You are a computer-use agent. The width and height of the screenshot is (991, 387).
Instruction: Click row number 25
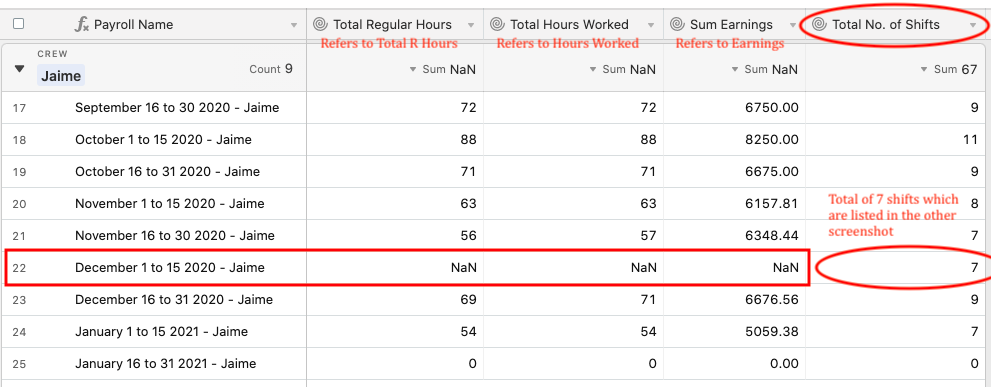coord(19,364)
